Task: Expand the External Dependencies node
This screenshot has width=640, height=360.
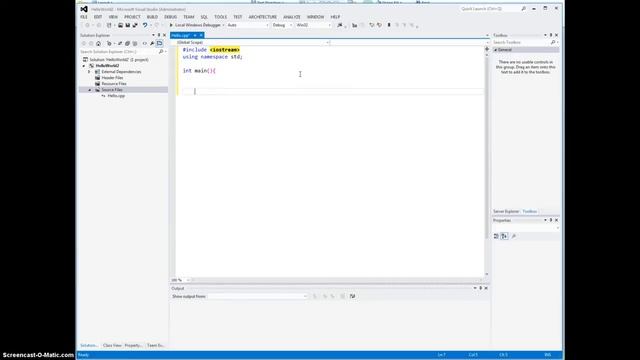Action: coord(89,72)
